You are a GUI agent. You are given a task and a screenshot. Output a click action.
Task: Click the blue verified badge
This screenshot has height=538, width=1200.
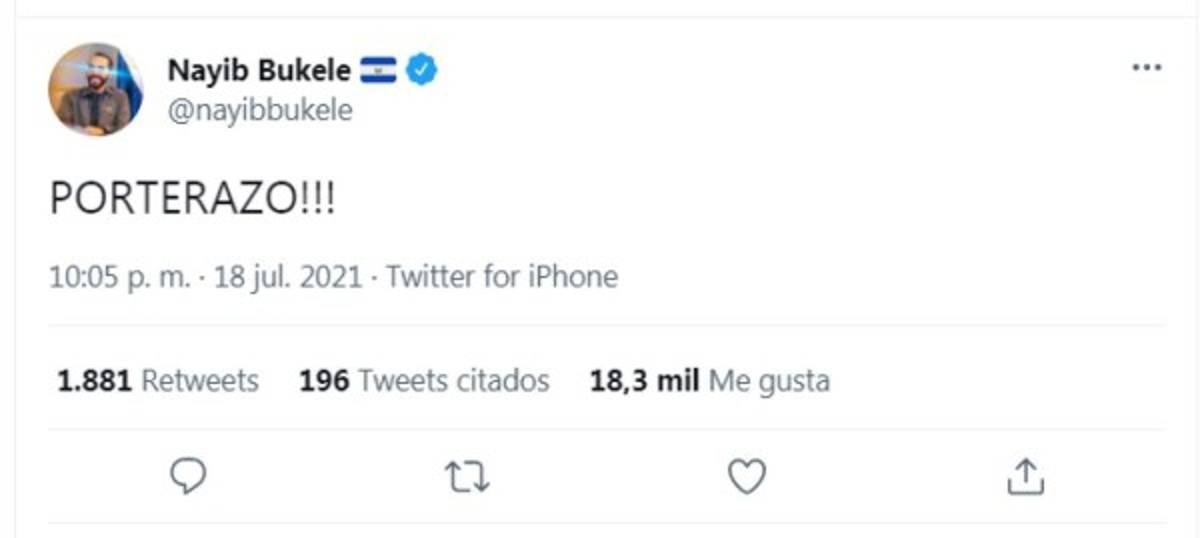422,71
